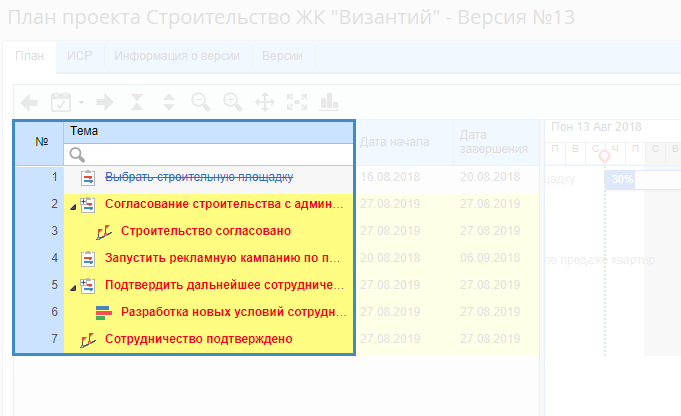Viewport: 681px width, 416px height.
Task: Switch to the ИСР tab
Action: pyautogui.click(x=80, y=56)
